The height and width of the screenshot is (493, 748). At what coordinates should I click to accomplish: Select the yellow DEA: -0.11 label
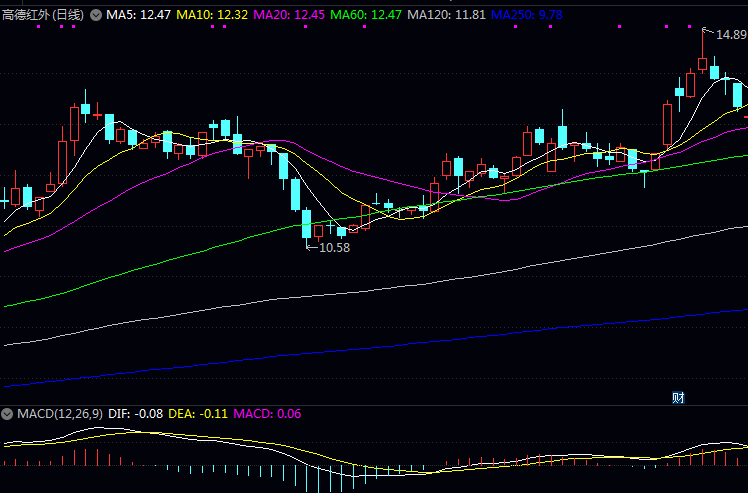200,413
